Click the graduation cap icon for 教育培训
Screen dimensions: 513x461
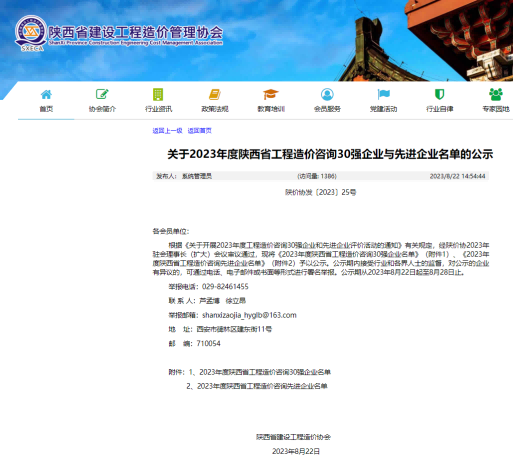pyautogui.click(x=271, y=94)
